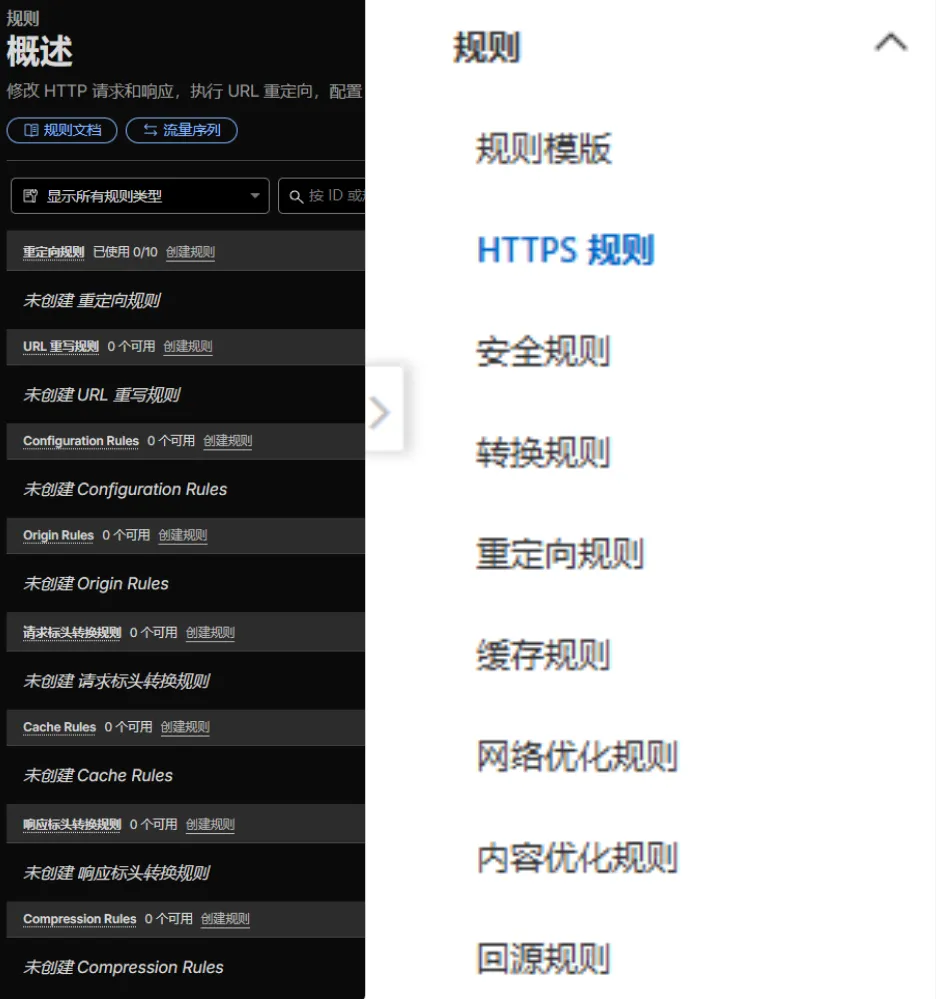
Task: Select 内容优化规则 menu item
Action: click(577, 858)
